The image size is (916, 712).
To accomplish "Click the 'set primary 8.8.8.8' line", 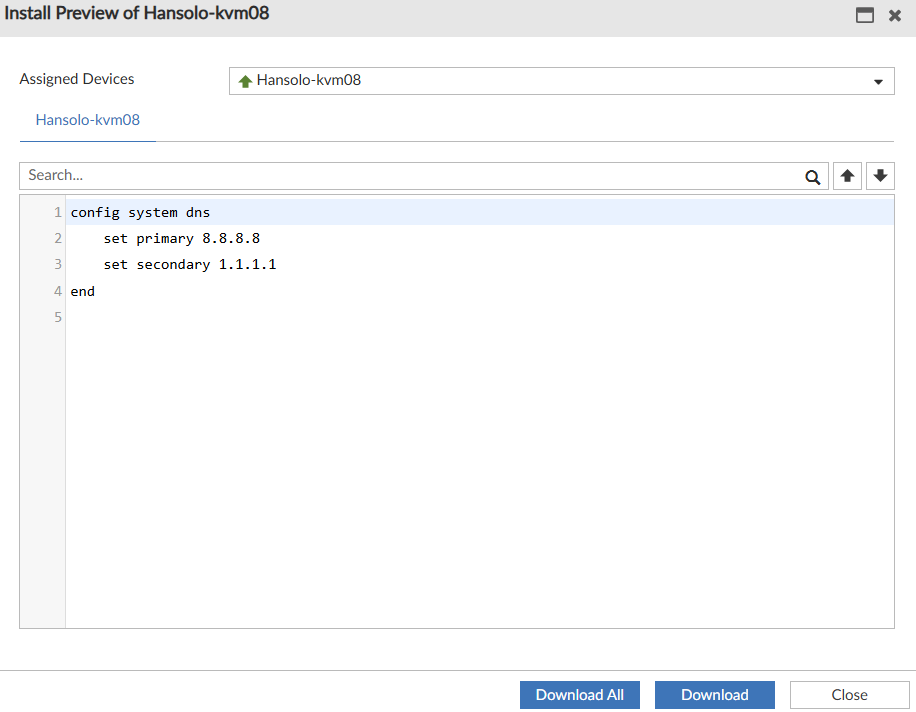I will (x=181, y=238).
